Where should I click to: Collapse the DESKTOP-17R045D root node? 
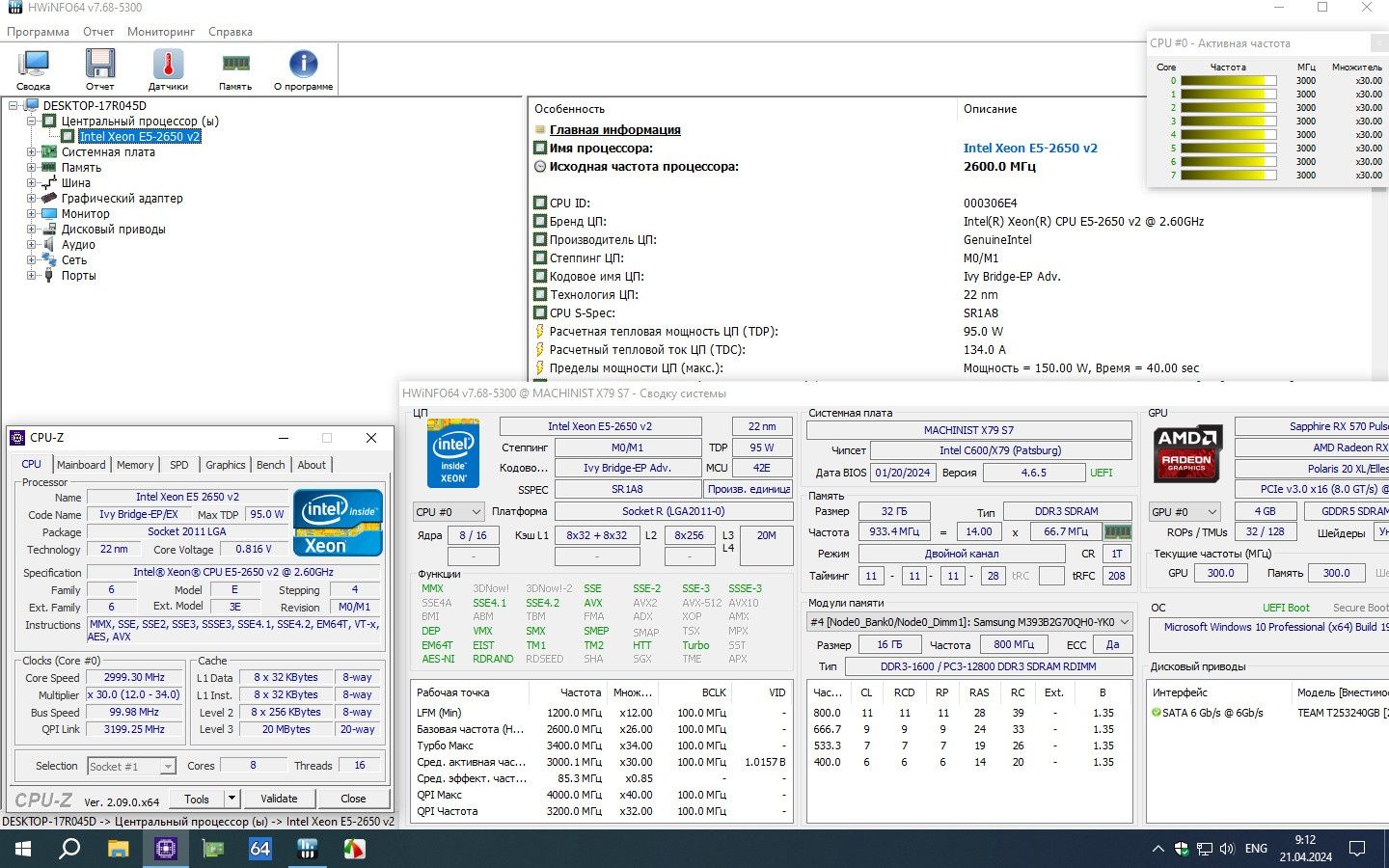(14, 106)
